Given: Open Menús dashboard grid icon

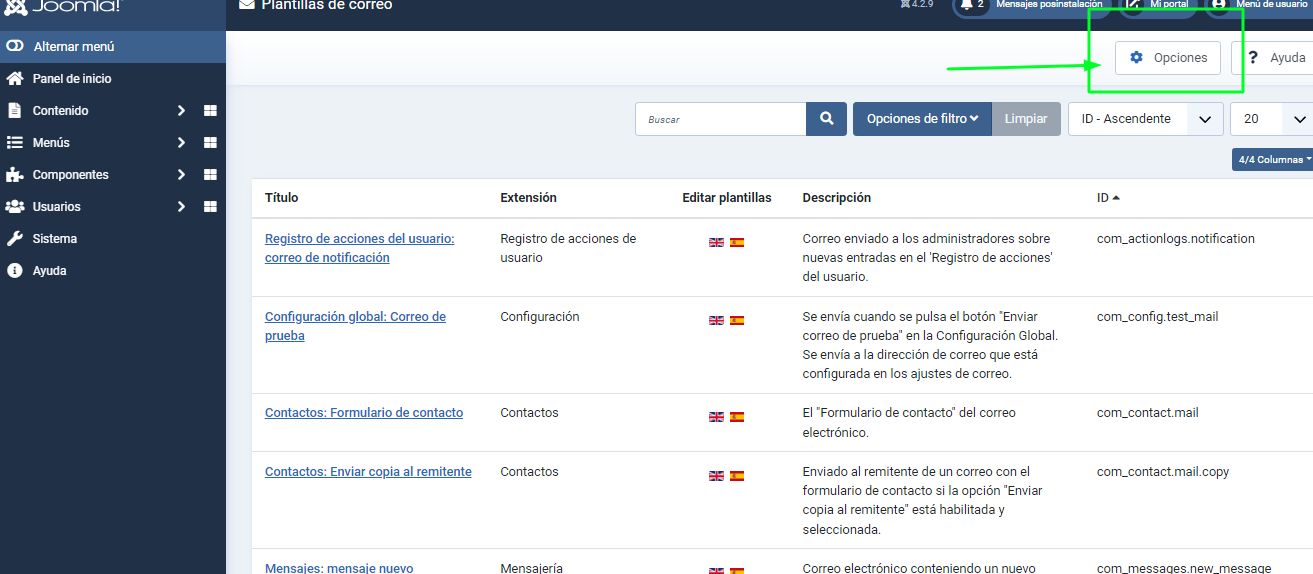Looking at the screenshot, I should pos(210,143).
